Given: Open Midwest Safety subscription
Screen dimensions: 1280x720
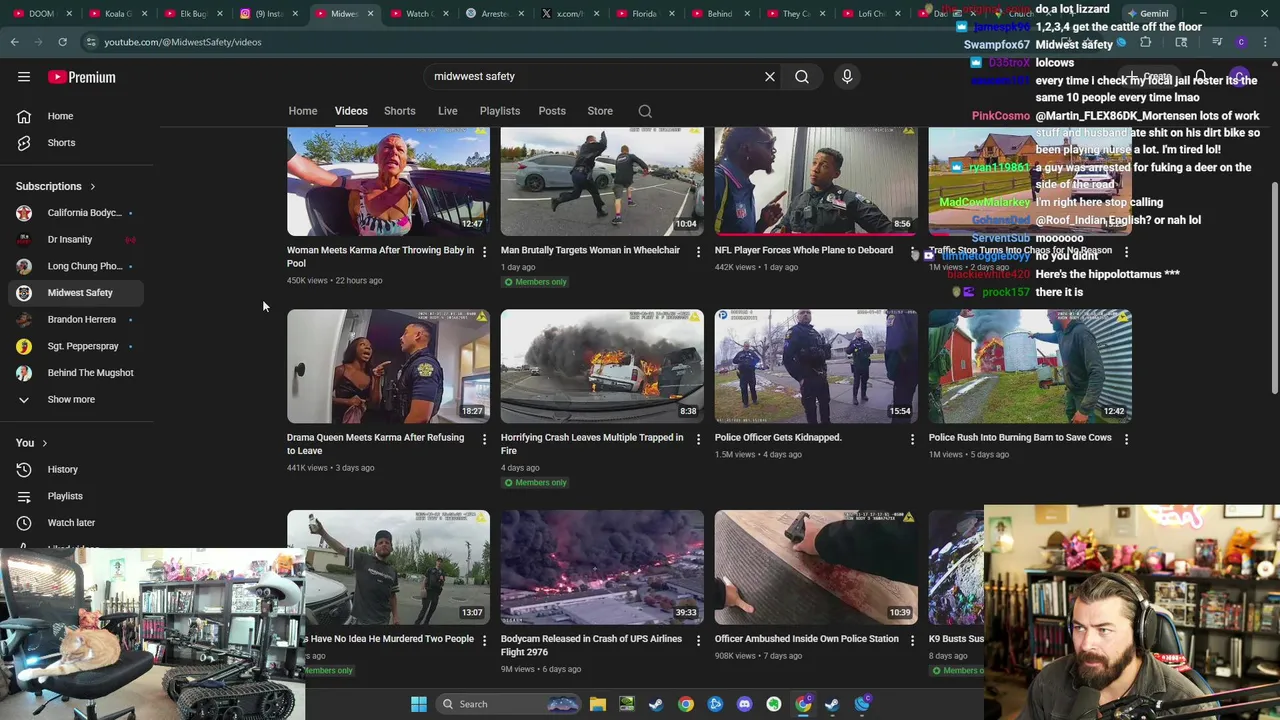Looking at the screenshot, I should click(x=76, y=293).
